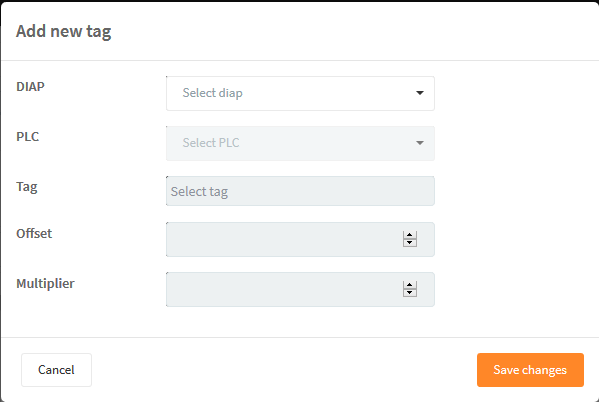Click the Multiplier field label
This screenshot has width=599, height=402.
[x=45, y=284]
